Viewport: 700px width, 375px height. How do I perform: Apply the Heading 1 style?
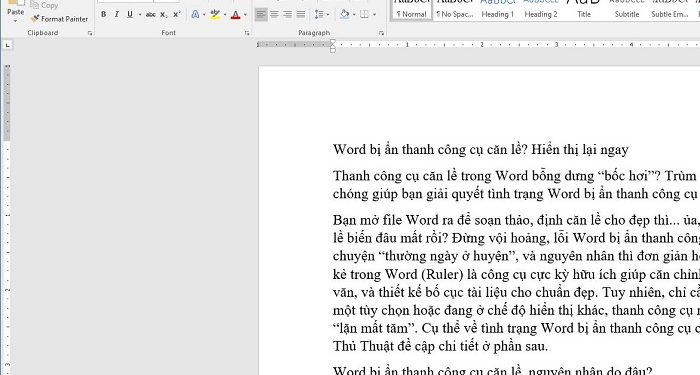tap(497, 10)
